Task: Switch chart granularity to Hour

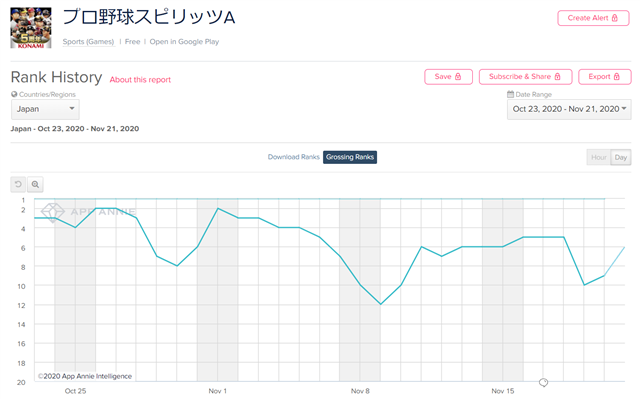Action: (x=598, y=157)
